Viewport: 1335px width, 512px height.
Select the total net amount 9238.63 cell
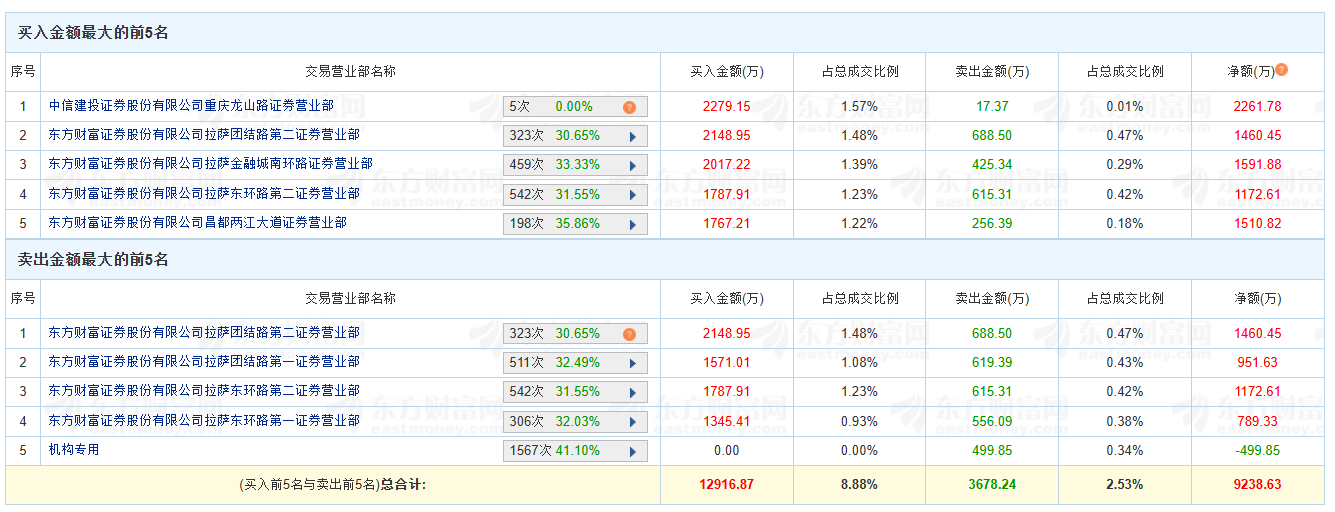1258,485
